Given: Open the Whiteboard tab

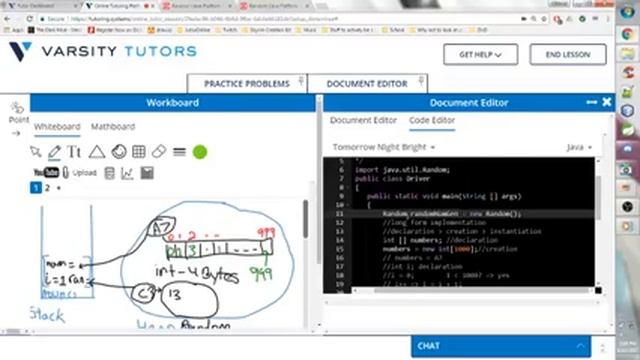Looking at the screenshot, I should 57,127.
